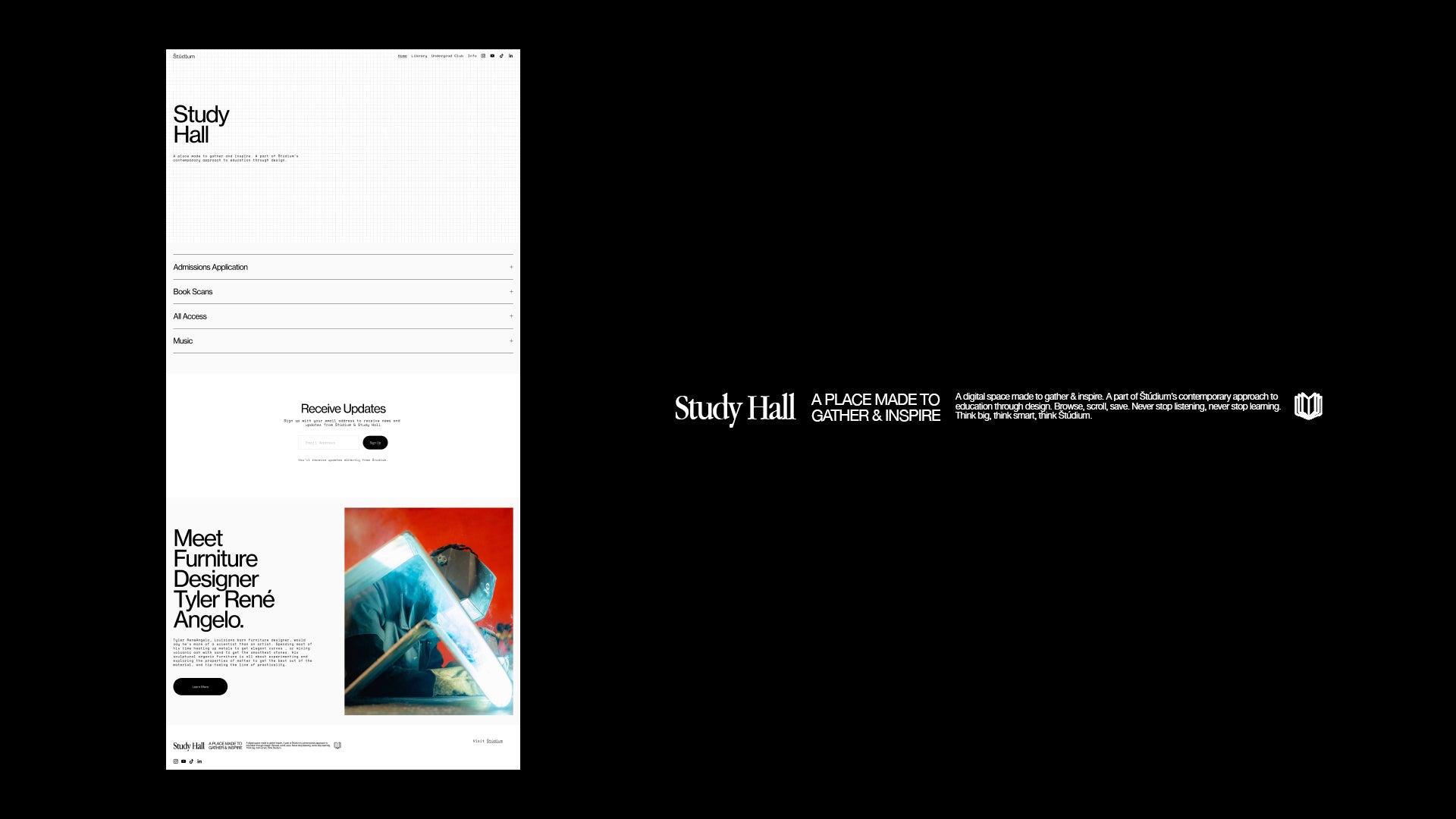Click the book/logo icon in the footer
The height and width of the screenshot is (819, 1456).
(x=338, y=745)
